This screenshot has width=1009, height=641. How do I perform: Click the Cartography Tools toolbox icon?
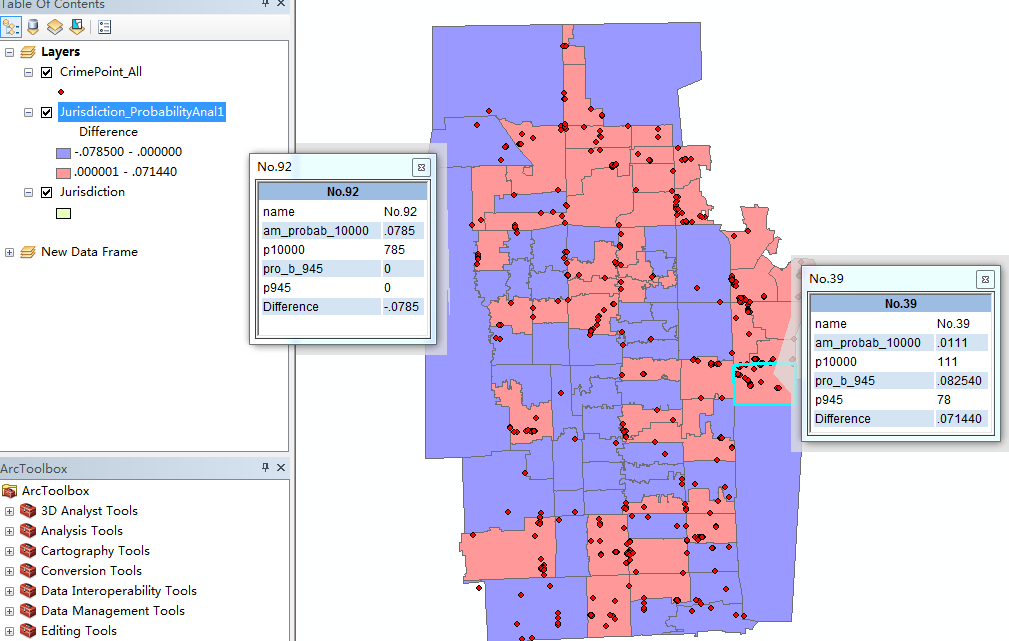pos(28,551)
